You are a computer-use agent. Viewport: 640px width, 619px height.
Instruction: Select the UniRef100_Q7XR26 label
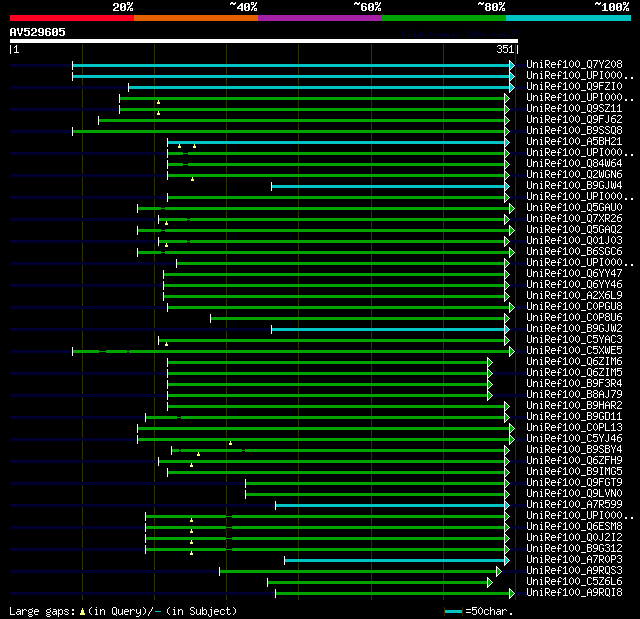pos(574,219)
